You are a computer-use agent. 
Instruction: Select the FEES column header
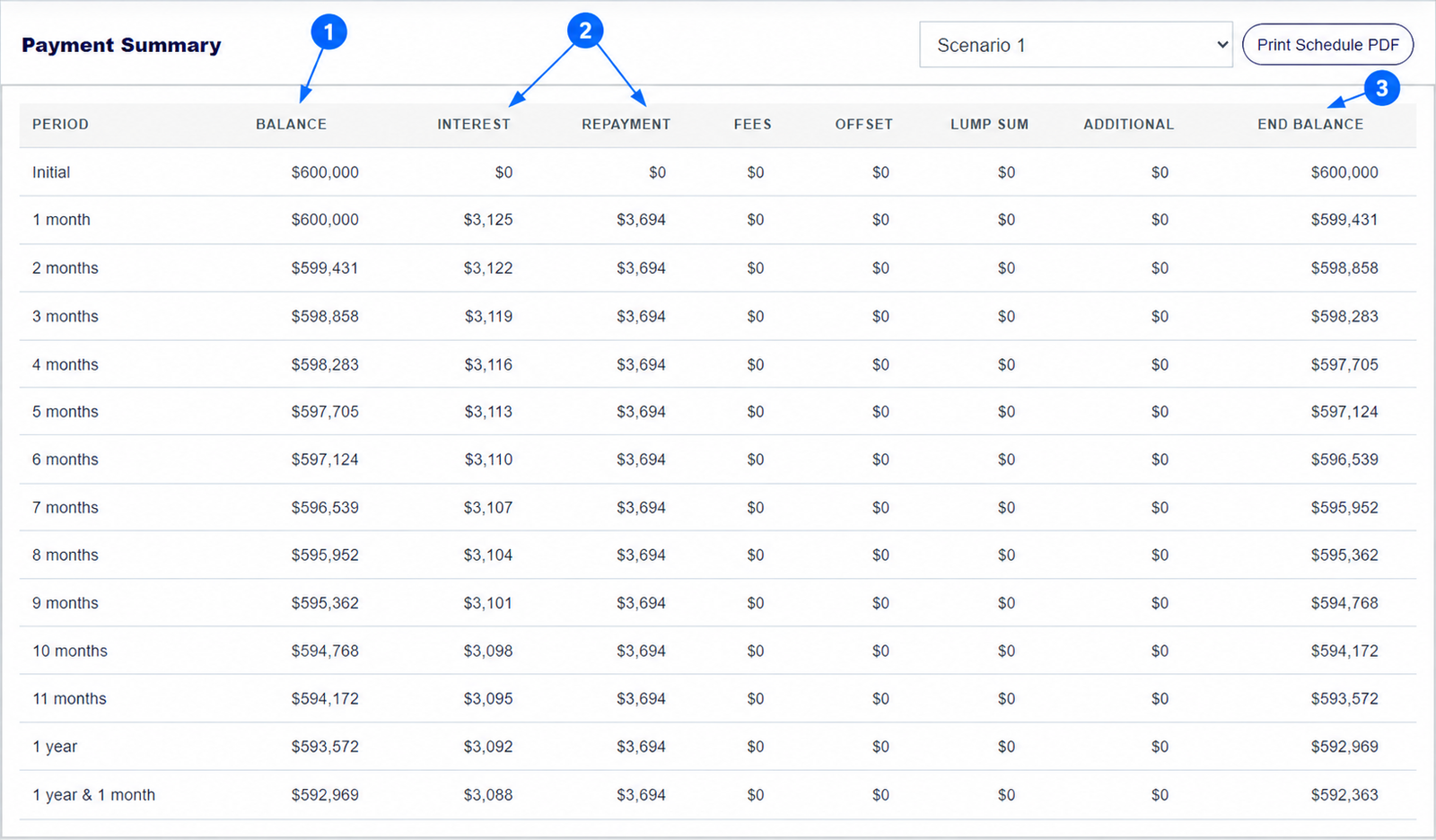point(752,124)
